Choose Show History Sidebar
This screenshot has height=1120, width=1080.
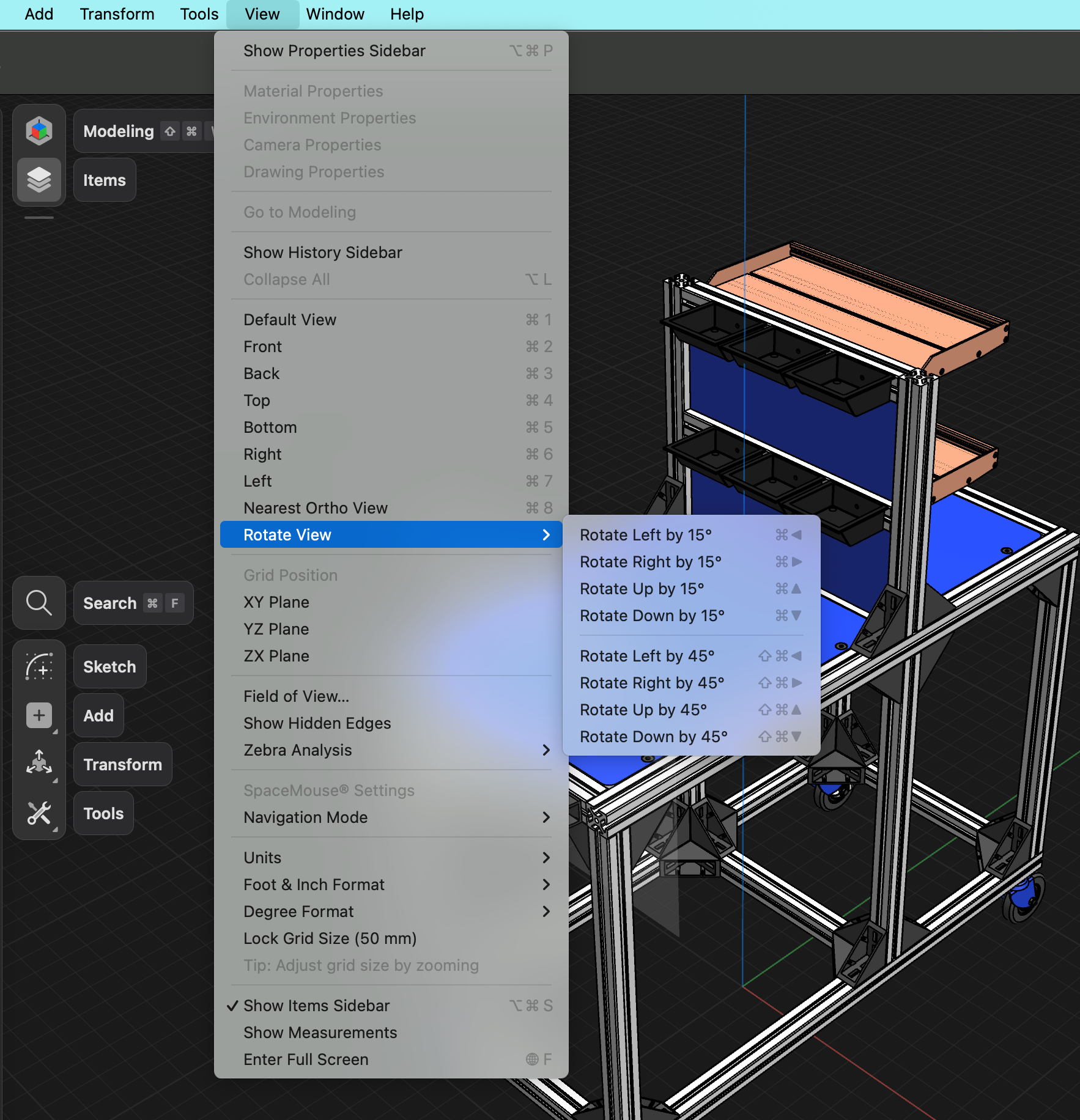coord(391,252)
